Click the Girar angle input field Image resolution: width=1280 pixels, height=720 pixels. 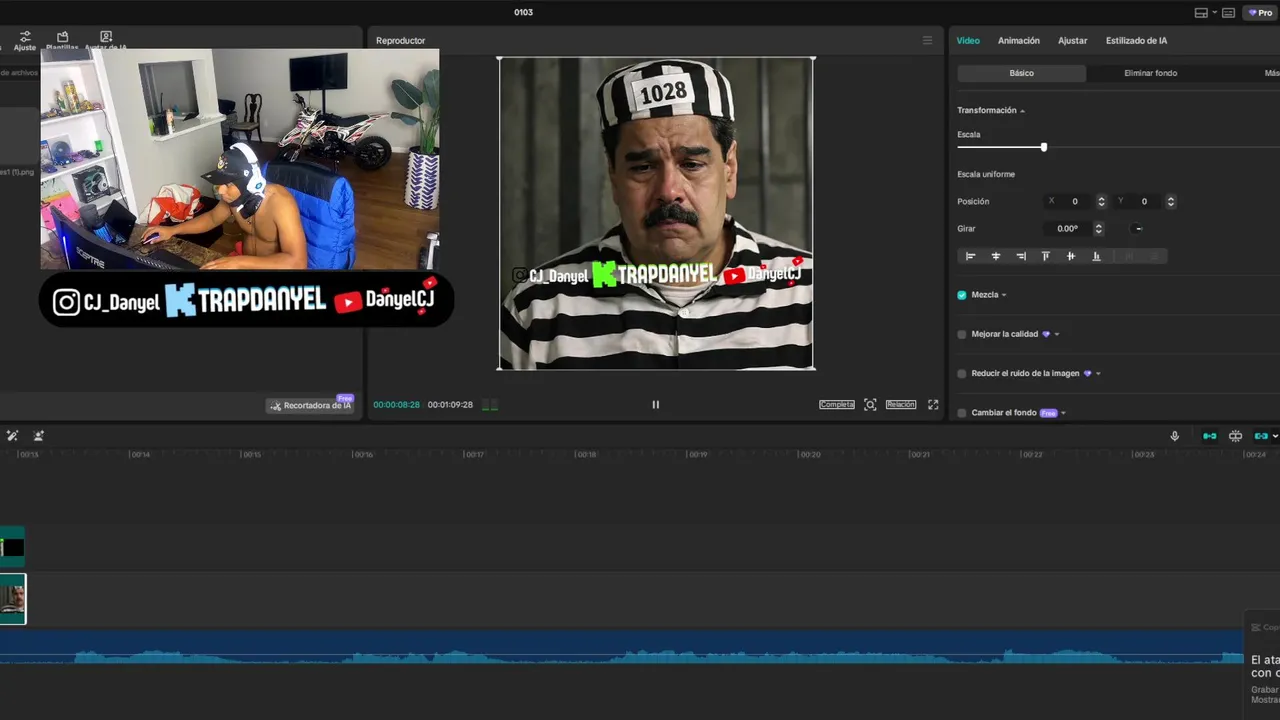pos(1068,228)
